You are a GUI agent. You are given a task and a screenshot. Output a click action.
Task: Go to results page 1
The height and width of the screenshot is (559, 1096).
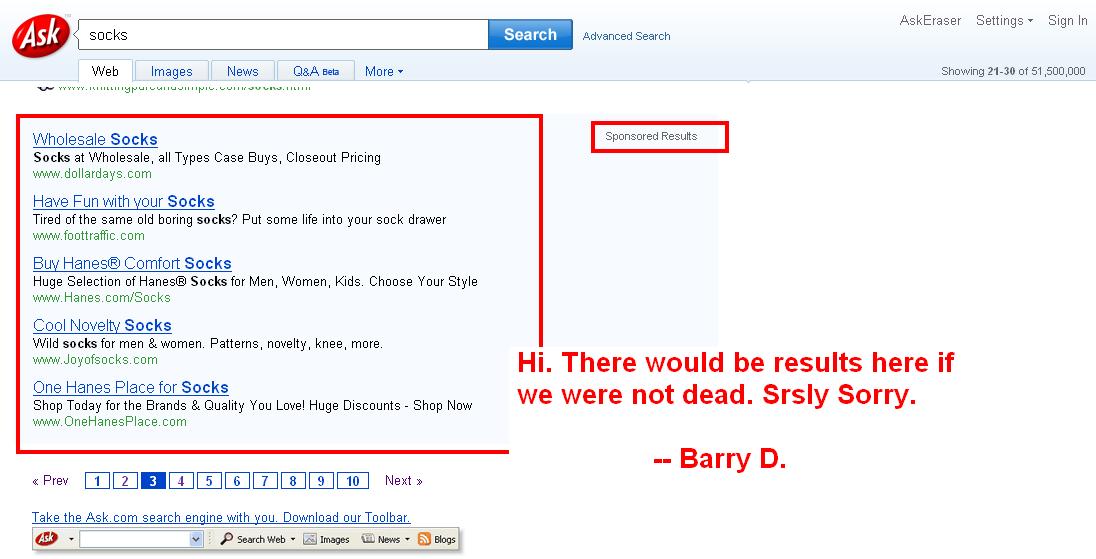pos(97,481)
